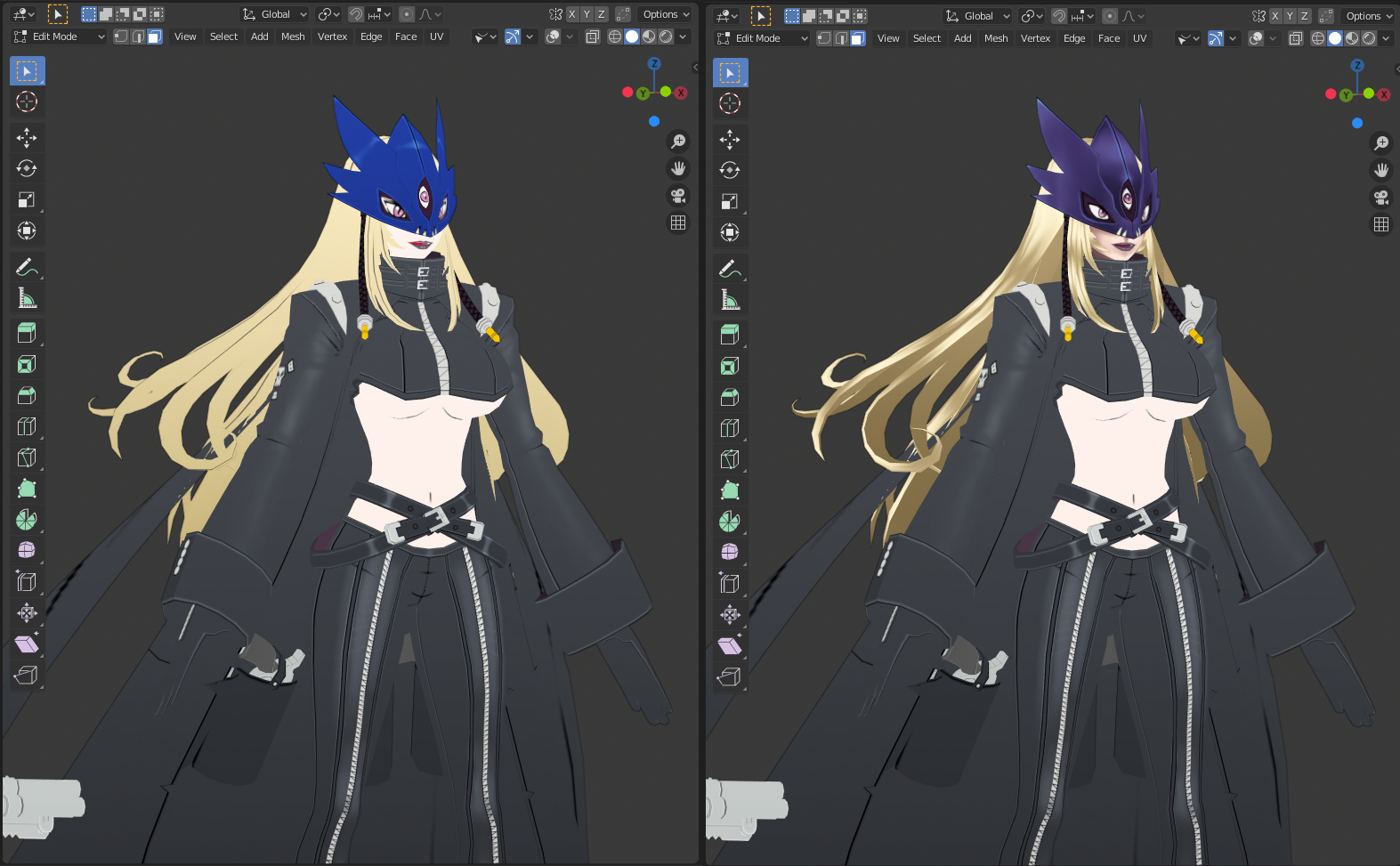Image resolution: width=1400 pixels, height=866 pixels.
Task: Pick the Scale tool in left viewport
Action: click(x=27, y=199)
